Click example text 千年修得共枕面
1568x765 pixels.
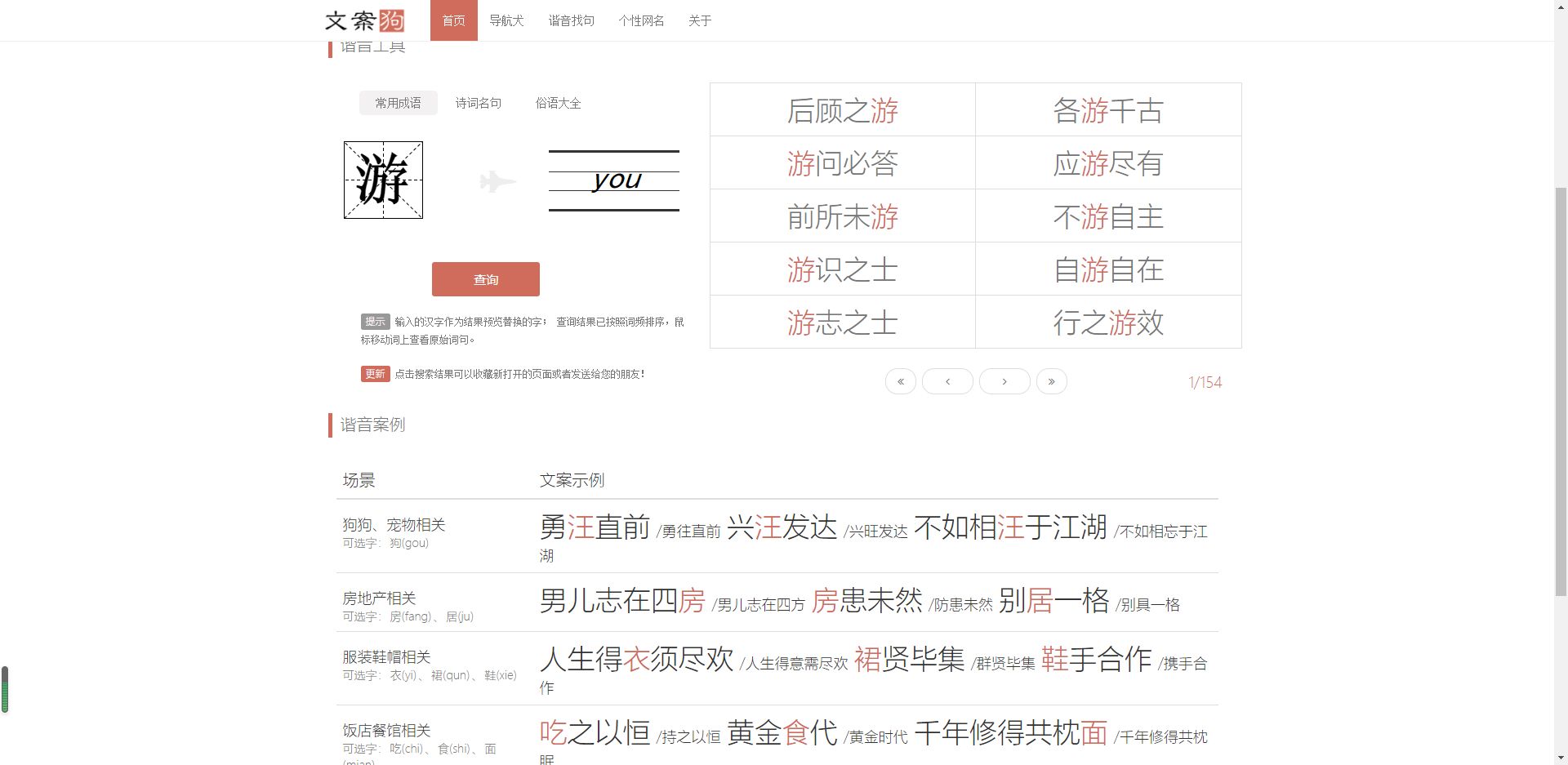click(1010, 733)
